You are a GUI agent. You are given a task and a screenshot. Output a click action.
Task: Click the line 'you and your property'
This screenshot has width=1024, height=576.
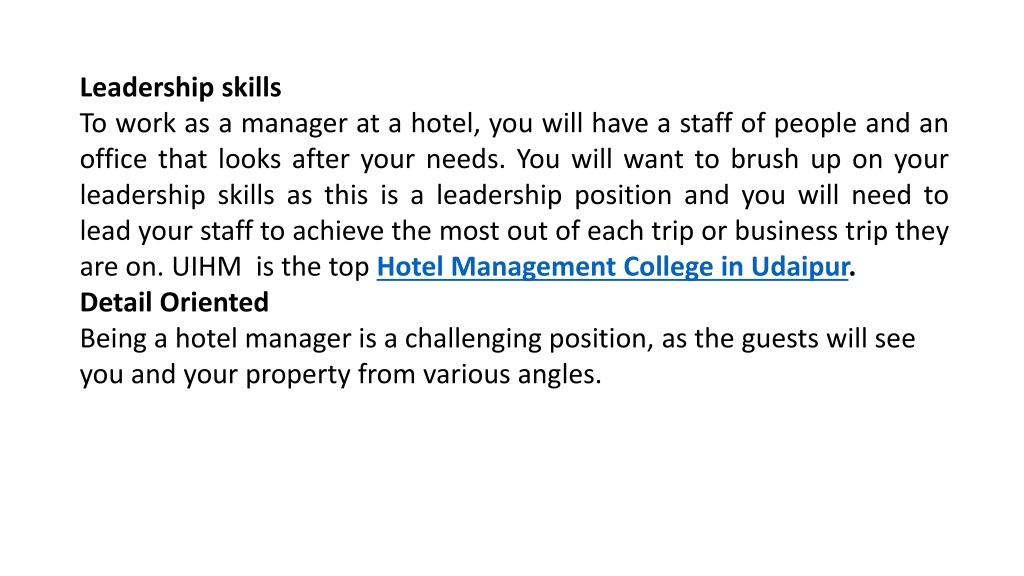[x=340, y=376]
